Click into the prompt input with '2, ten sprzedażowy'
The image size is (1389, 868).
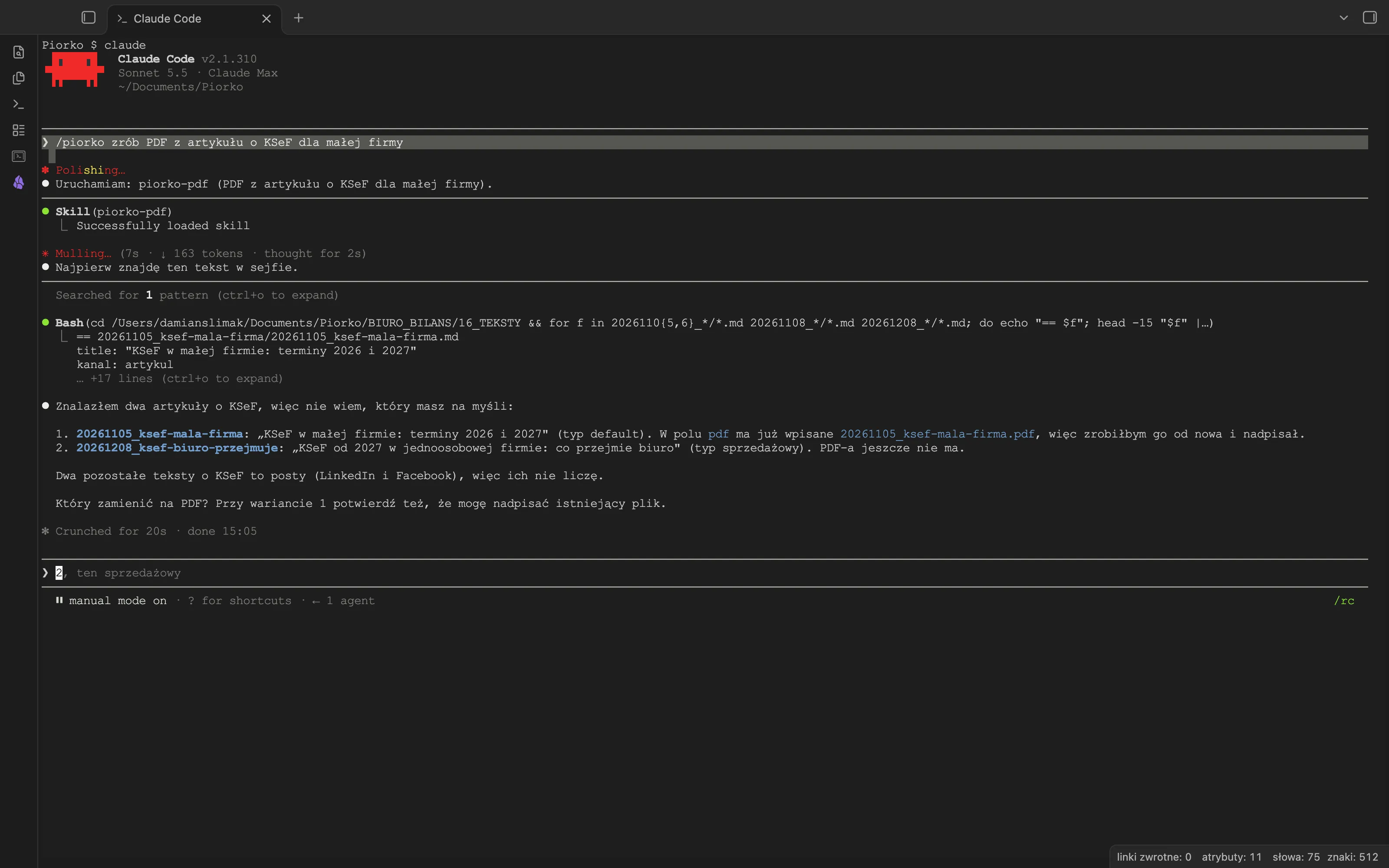(x=705, y=573)
